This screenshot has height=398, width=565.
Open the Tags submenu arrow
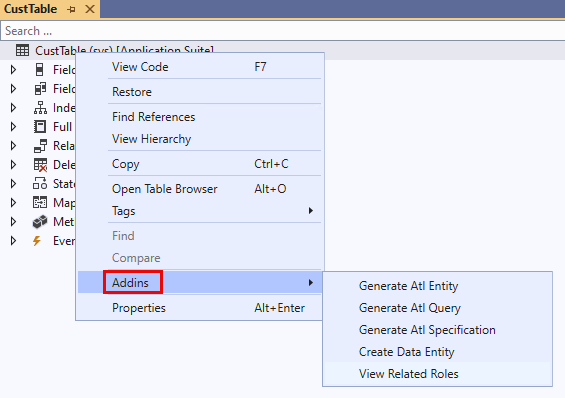pos(311,211)
